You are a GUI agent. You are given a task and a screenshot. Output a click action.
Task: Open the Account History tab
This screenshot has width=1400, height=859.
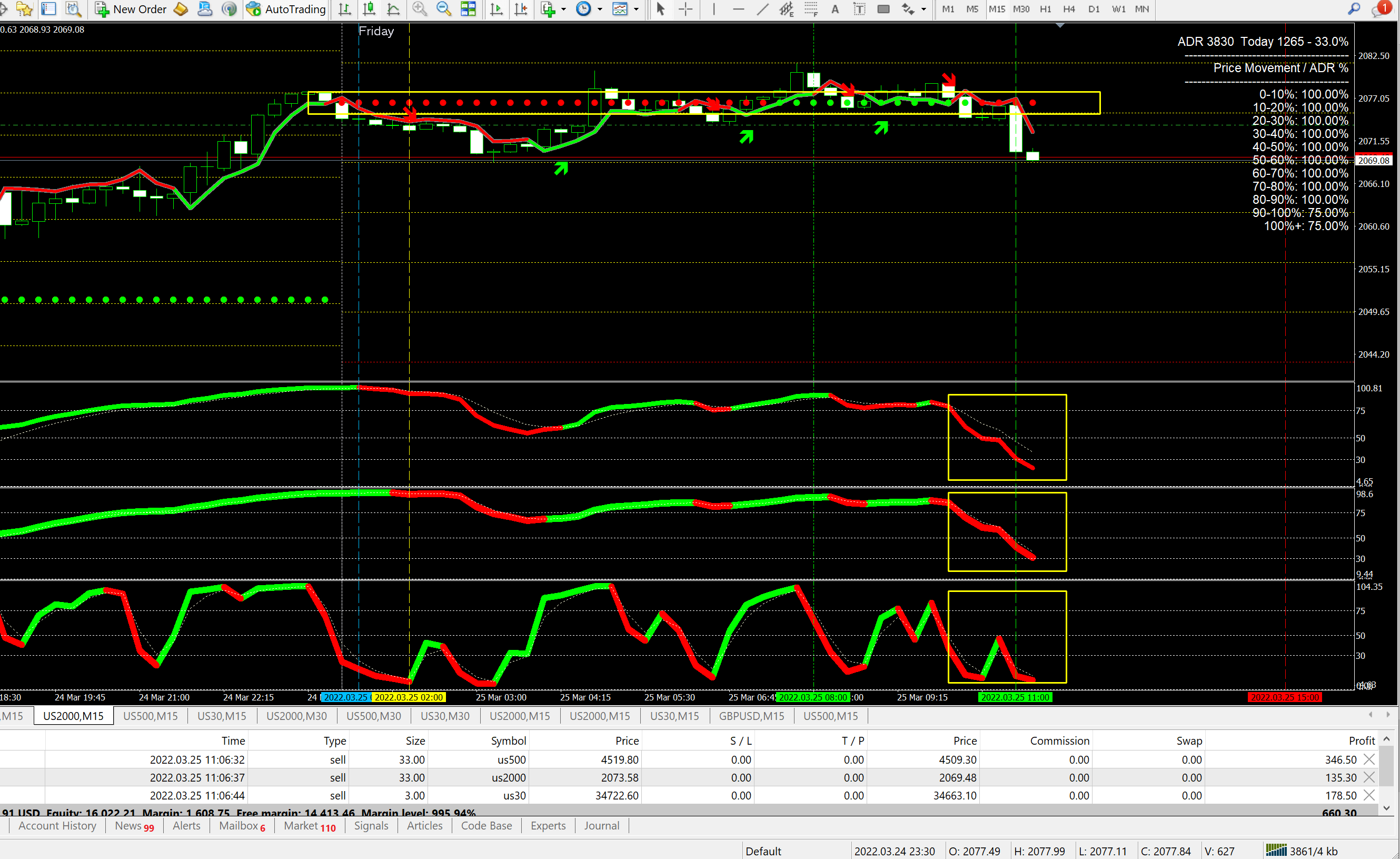click(57, 825)
